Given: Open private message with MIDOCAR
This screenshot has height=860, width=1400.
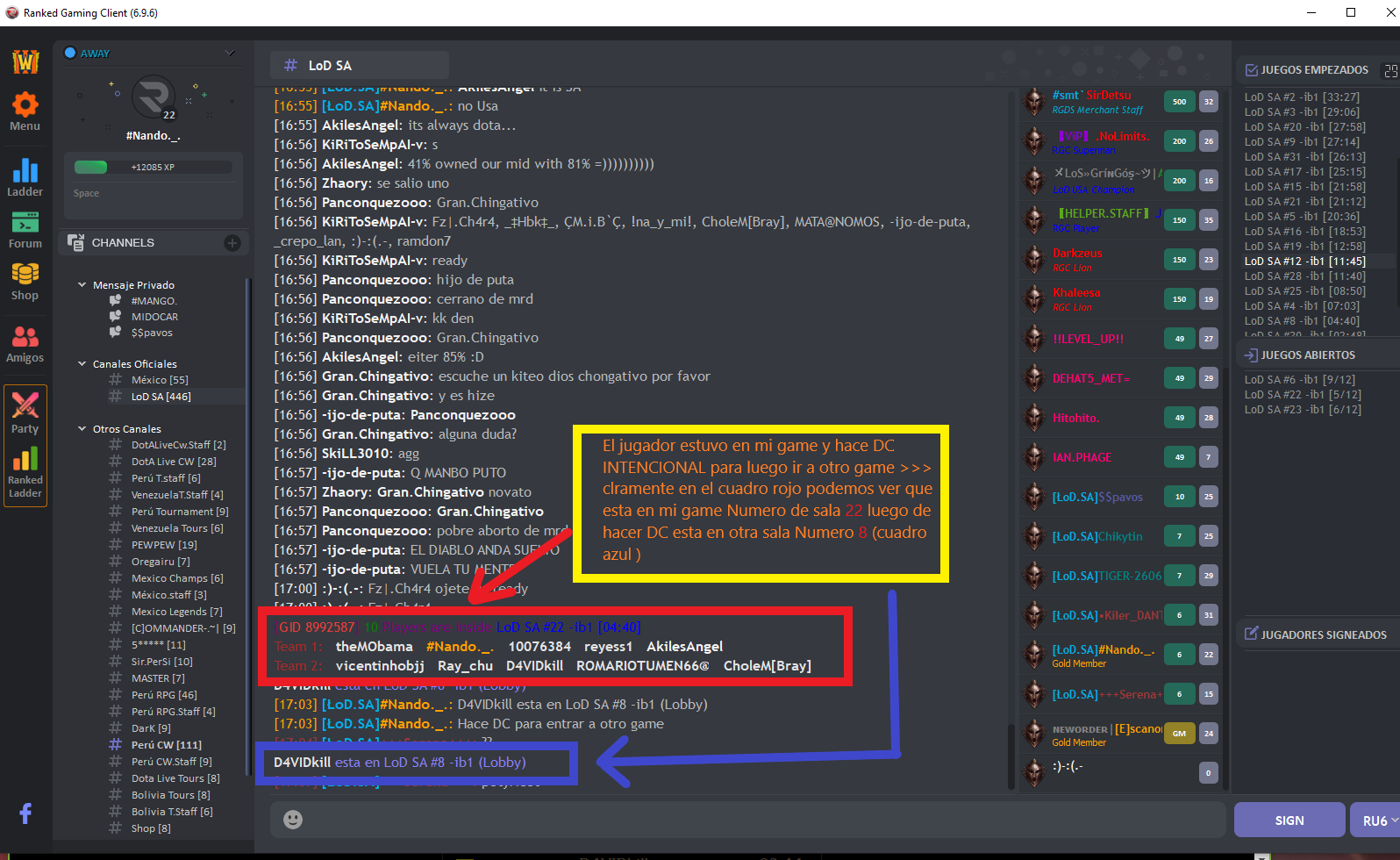Looking at the screenshot, I should tap(154, 317).
